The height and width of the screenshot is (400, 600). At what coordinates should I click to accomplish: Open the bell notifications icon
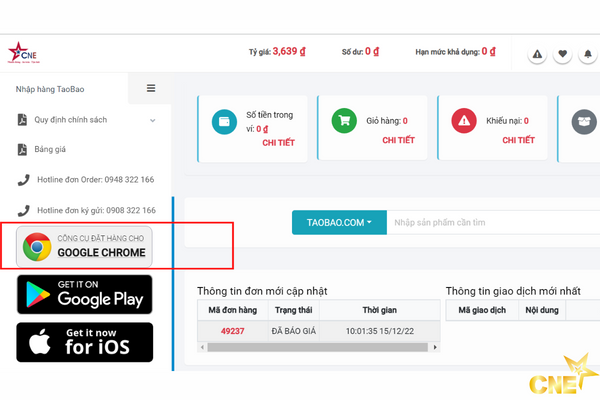click(x=588, y=54)
